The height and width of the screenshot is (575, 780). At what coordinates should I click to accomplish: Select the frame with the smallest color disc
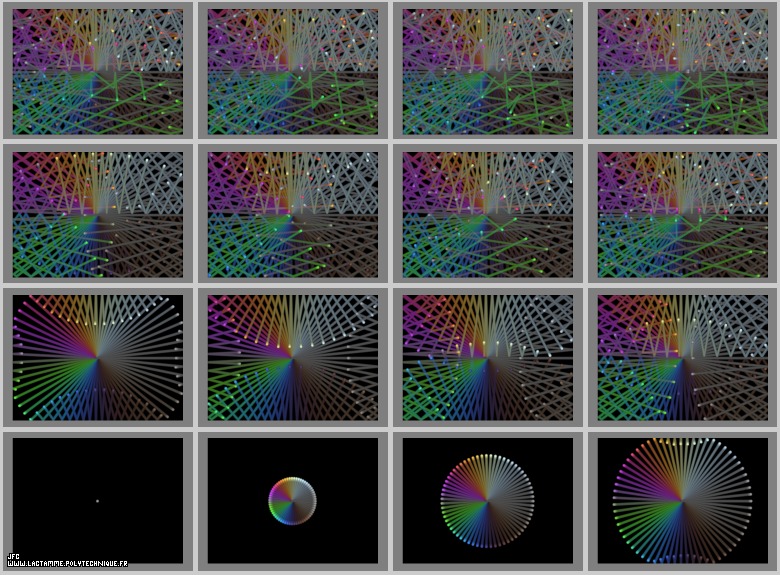tap(293, 499)
